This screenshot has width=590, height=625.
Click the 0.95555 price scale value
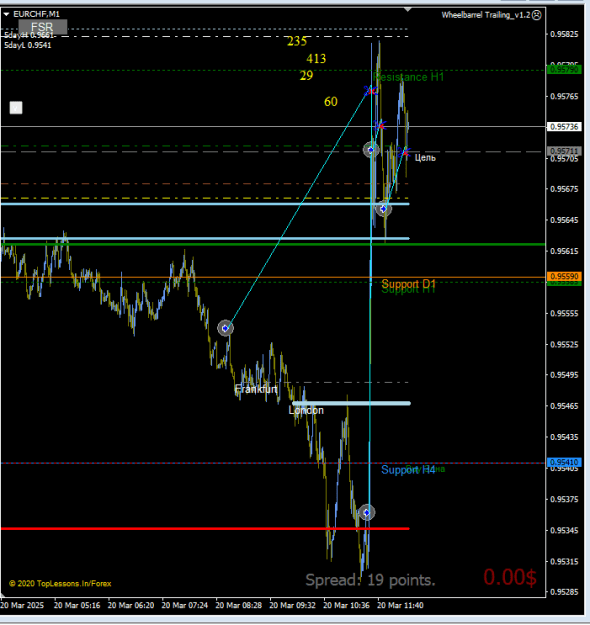pos(564,313)
